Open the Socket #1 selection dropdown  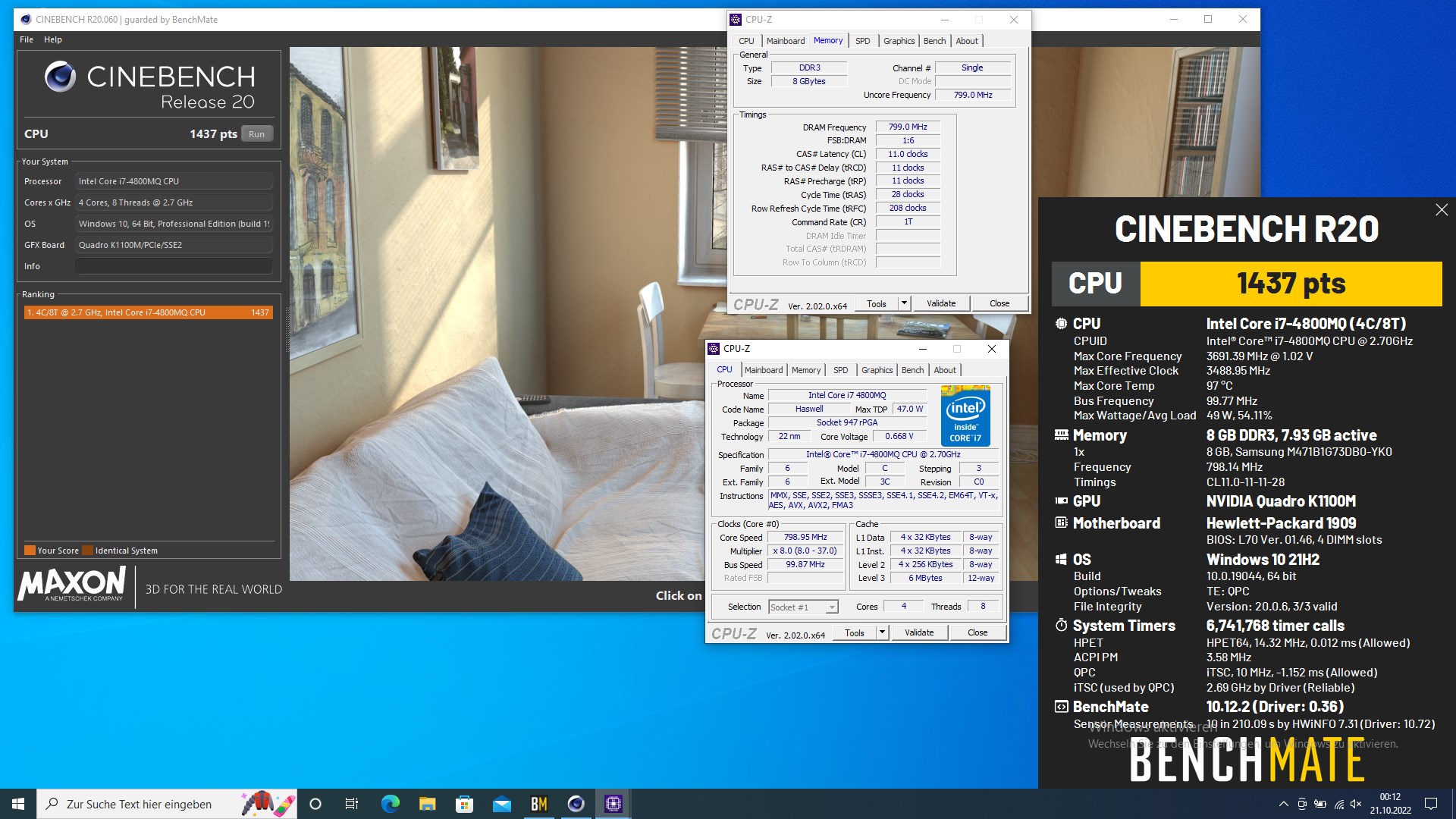(803, 607)
